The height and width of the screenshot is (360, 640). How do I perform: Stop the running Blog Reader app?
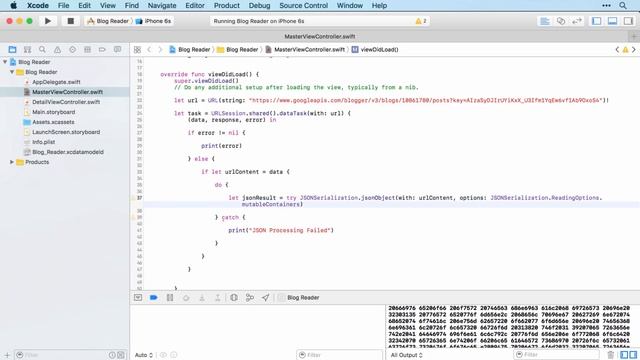point(71,21)
